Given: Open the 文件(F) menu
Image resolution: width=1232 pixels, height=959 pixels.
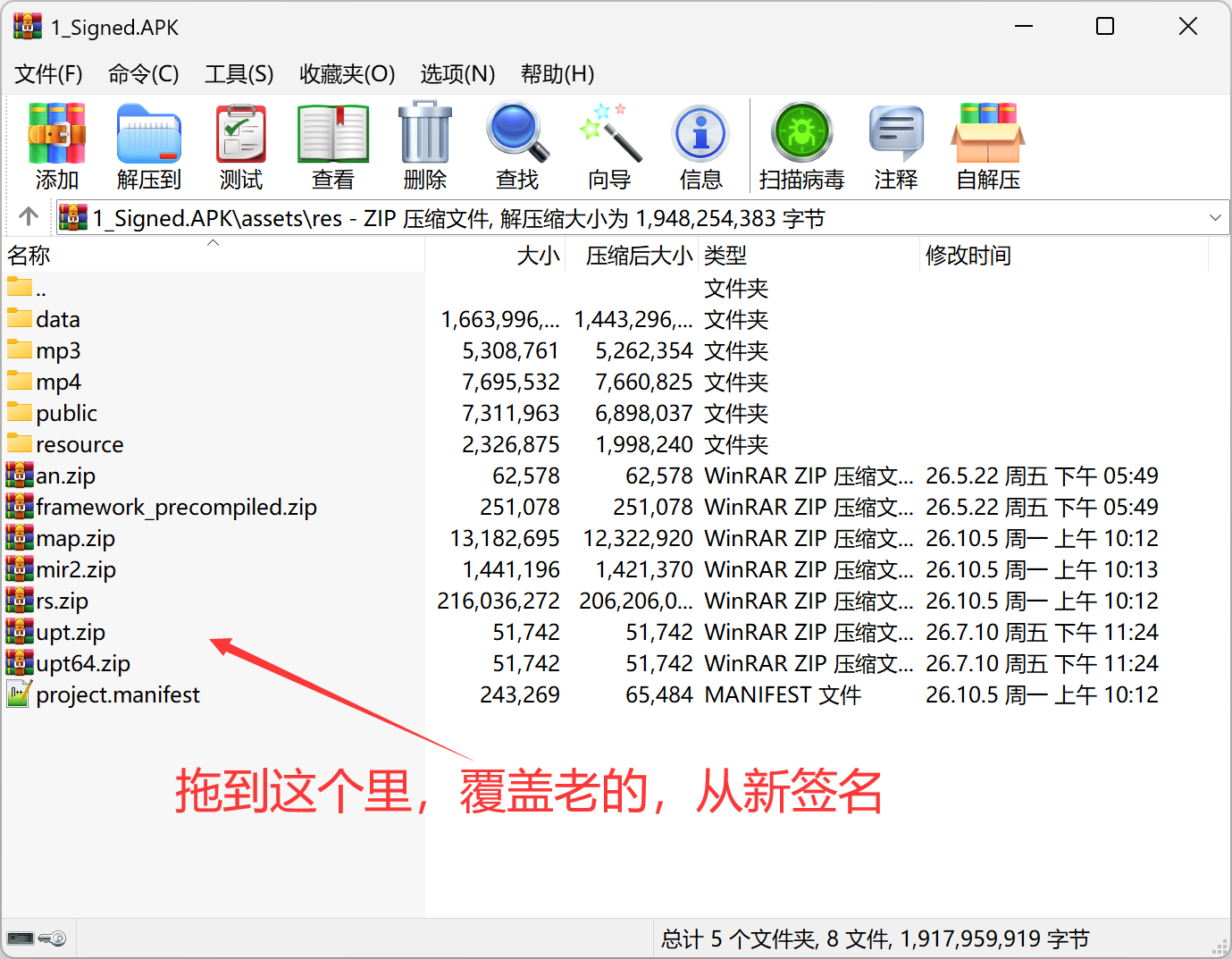Looking at the screenshot, I should [x=49, y=73].
